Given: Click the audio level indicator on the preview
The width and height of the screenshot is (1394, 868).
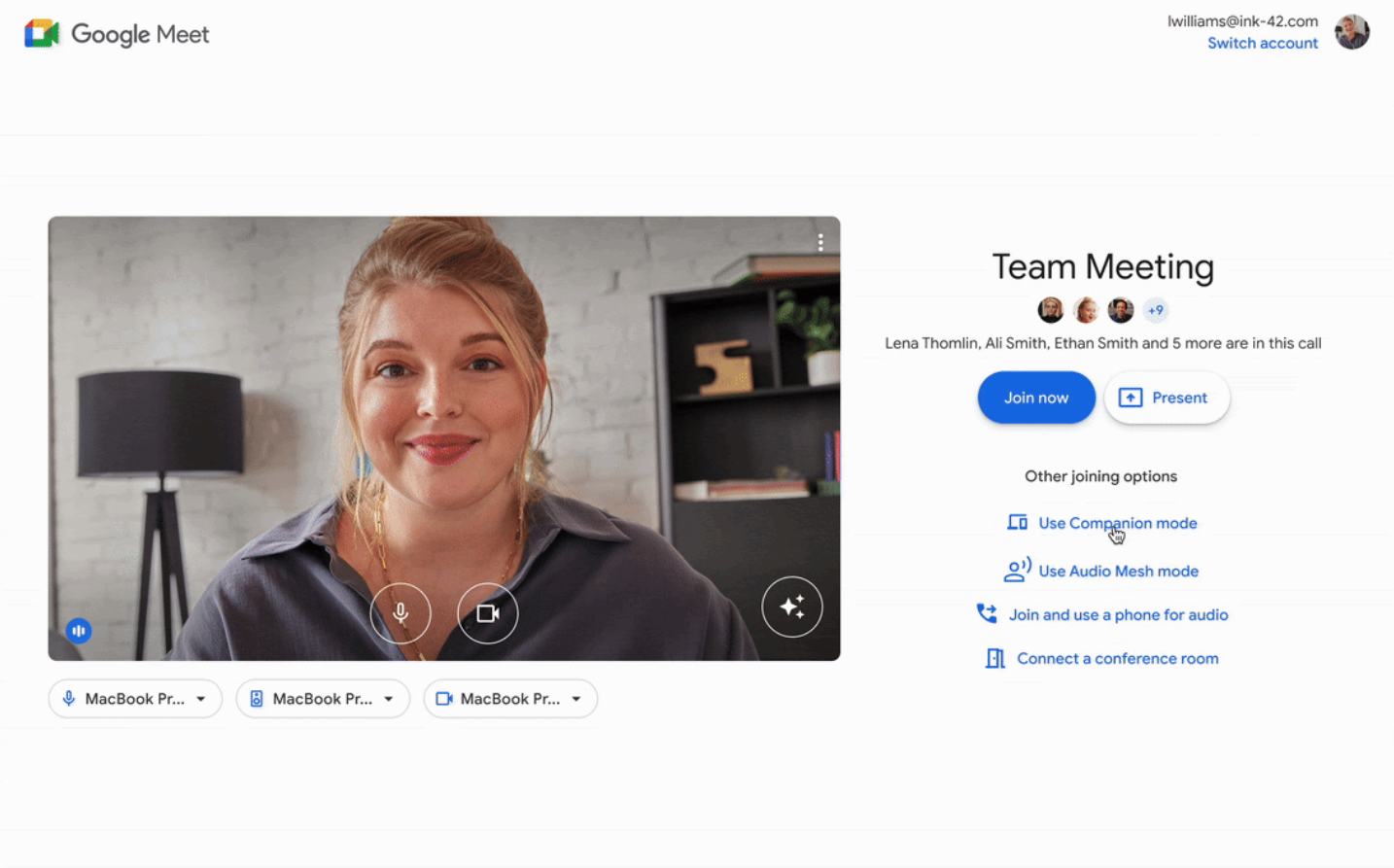Looking at the screenshot, I should pyautogui.click(x=78, y=630).
